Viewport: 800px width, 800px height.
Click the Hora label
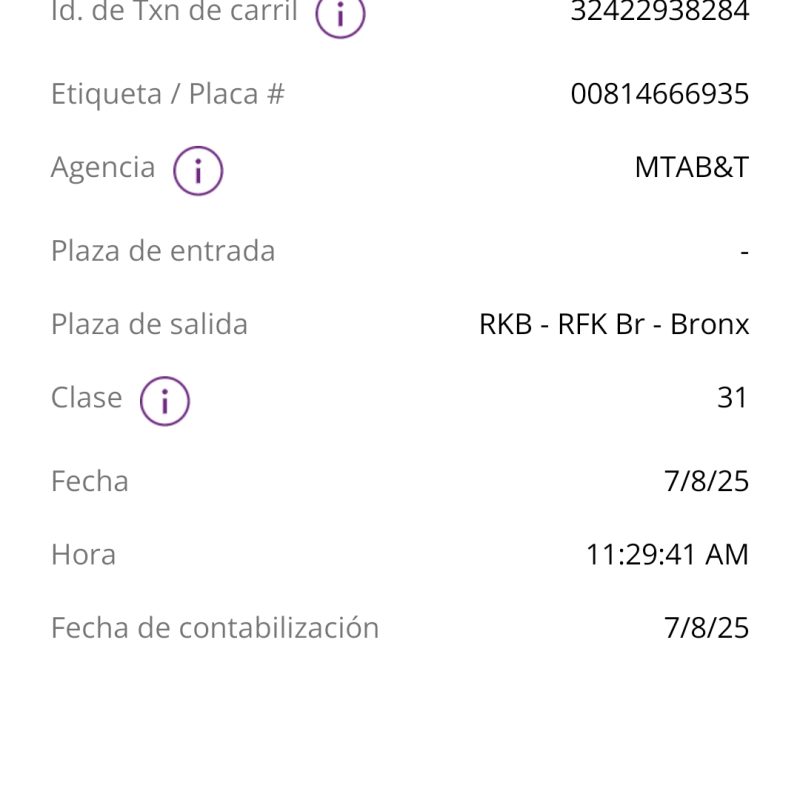[x=83, y=554]
